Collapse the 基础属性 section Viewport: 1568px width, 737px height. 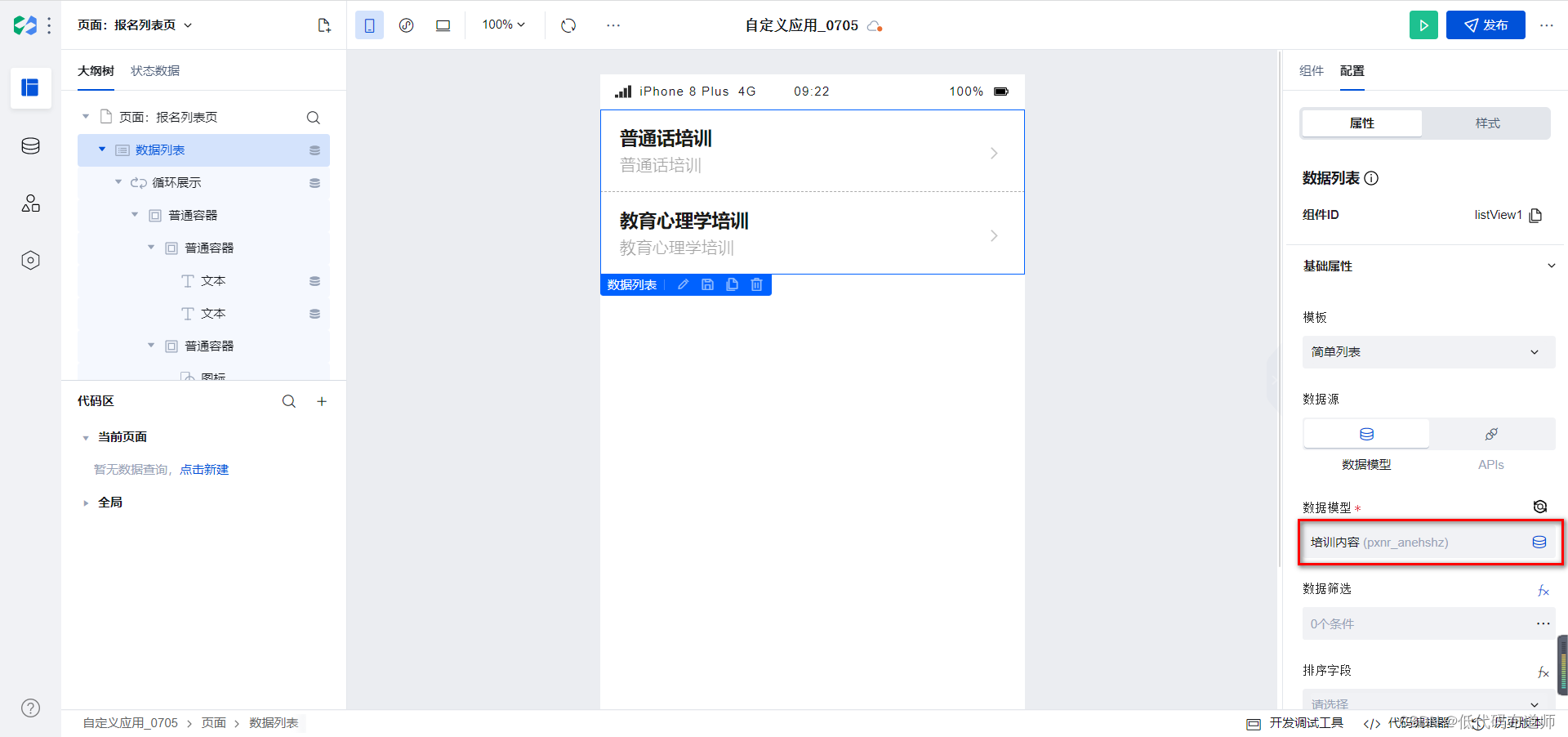[x=1551, y=266]
